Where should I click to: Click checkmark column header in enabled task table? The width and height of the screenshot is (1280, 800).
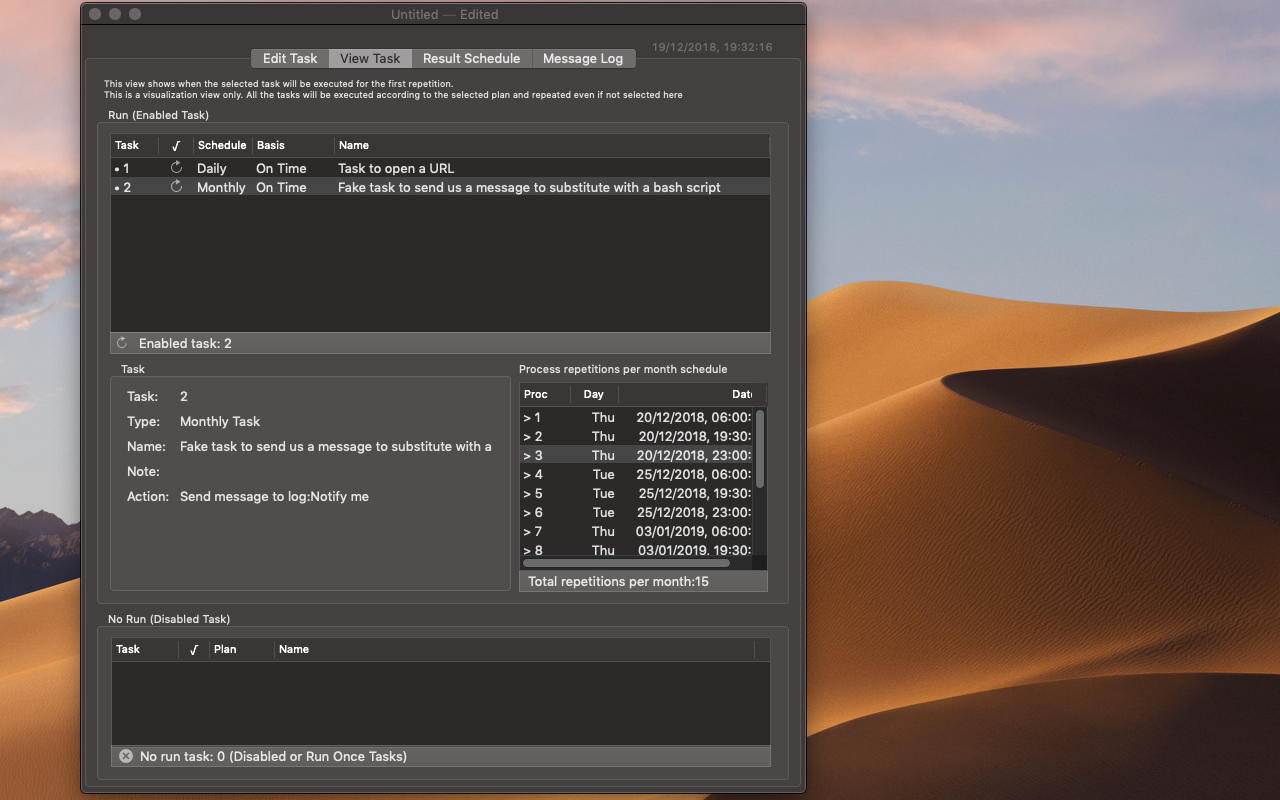(x=176, y=145)
